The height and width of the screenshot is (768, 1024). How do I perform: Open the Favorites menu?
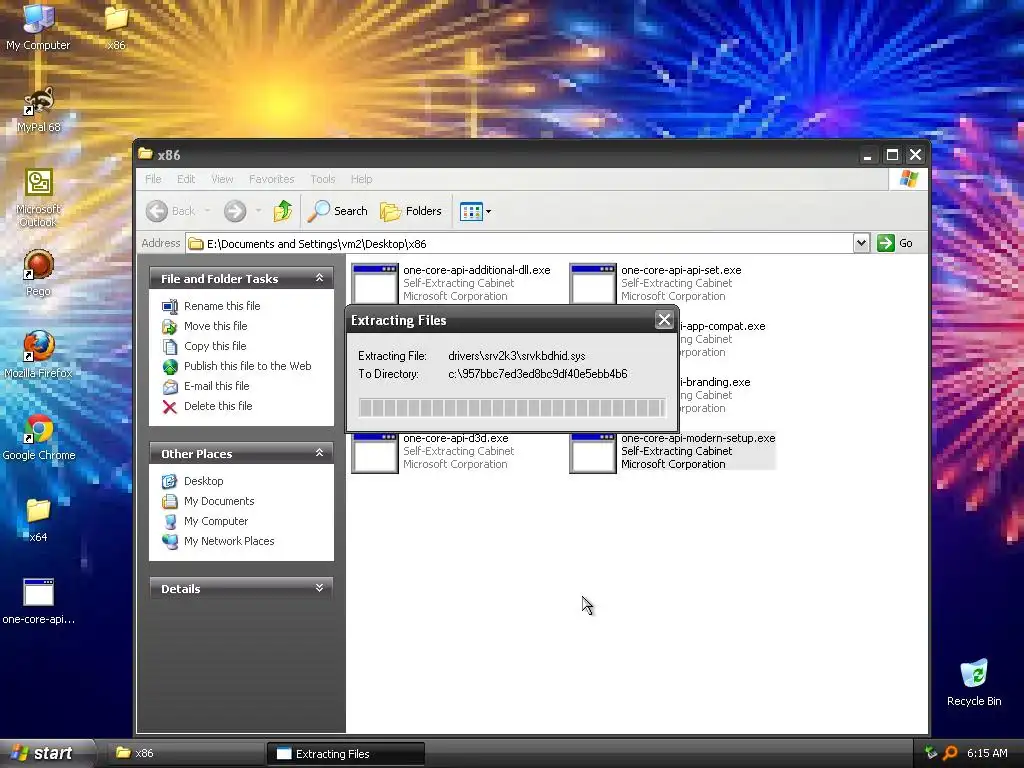pyautogui.click(x=271, y=179)
